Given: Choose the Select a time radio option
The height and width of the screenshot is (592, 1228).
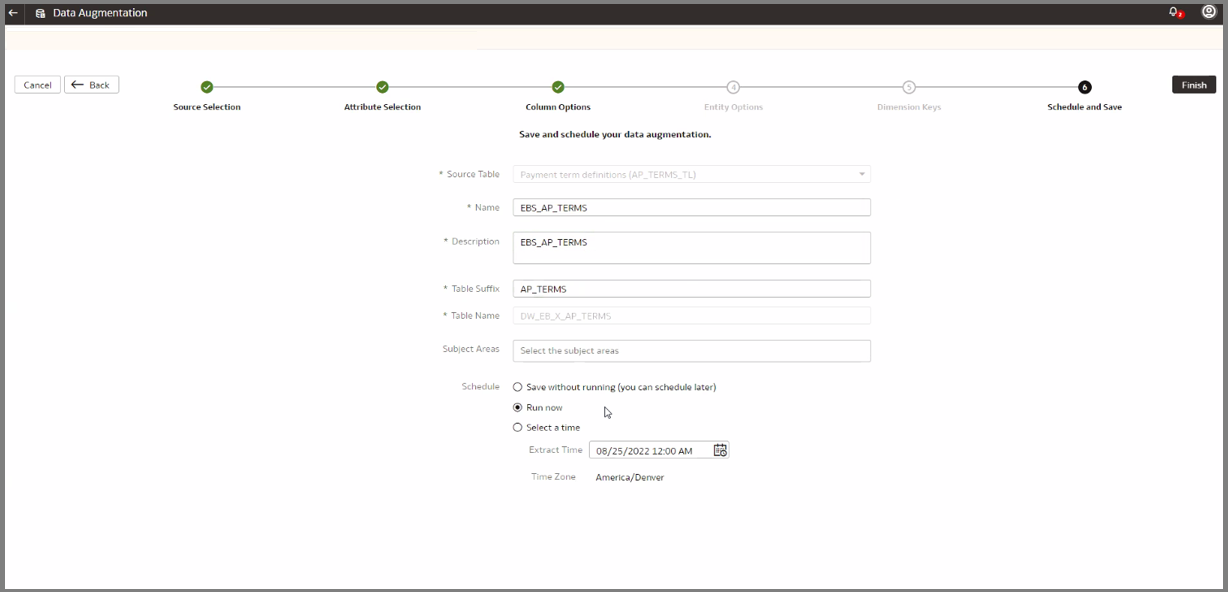Looking at the screenshot, I should [x=517, y=427].
